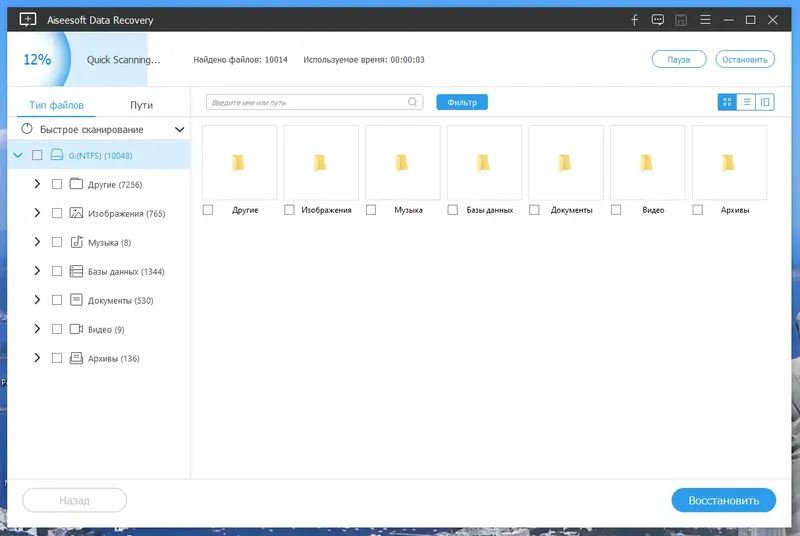
Task: Check the Другие (7256) tree checkbox
Action: pyautogui.click(x=57, y=184)
